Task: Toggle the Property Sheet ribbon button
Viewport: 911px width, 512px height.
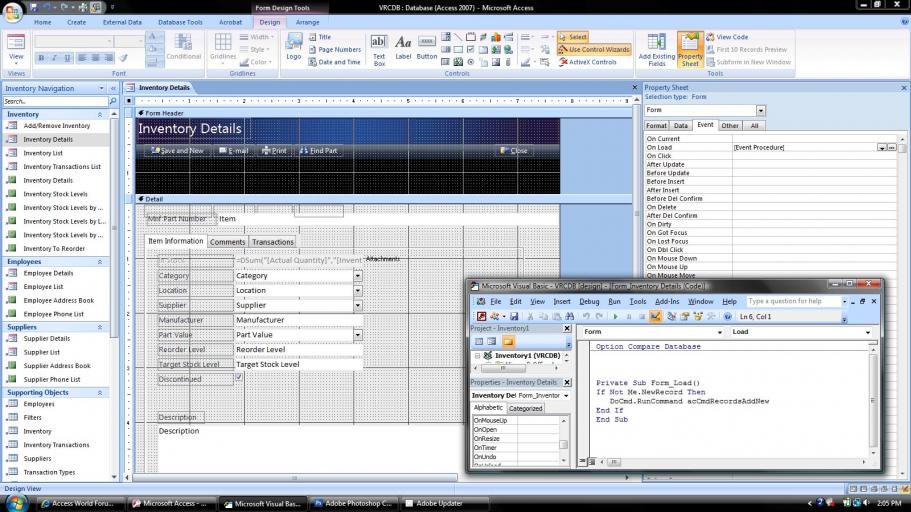Action: [690, 50]
